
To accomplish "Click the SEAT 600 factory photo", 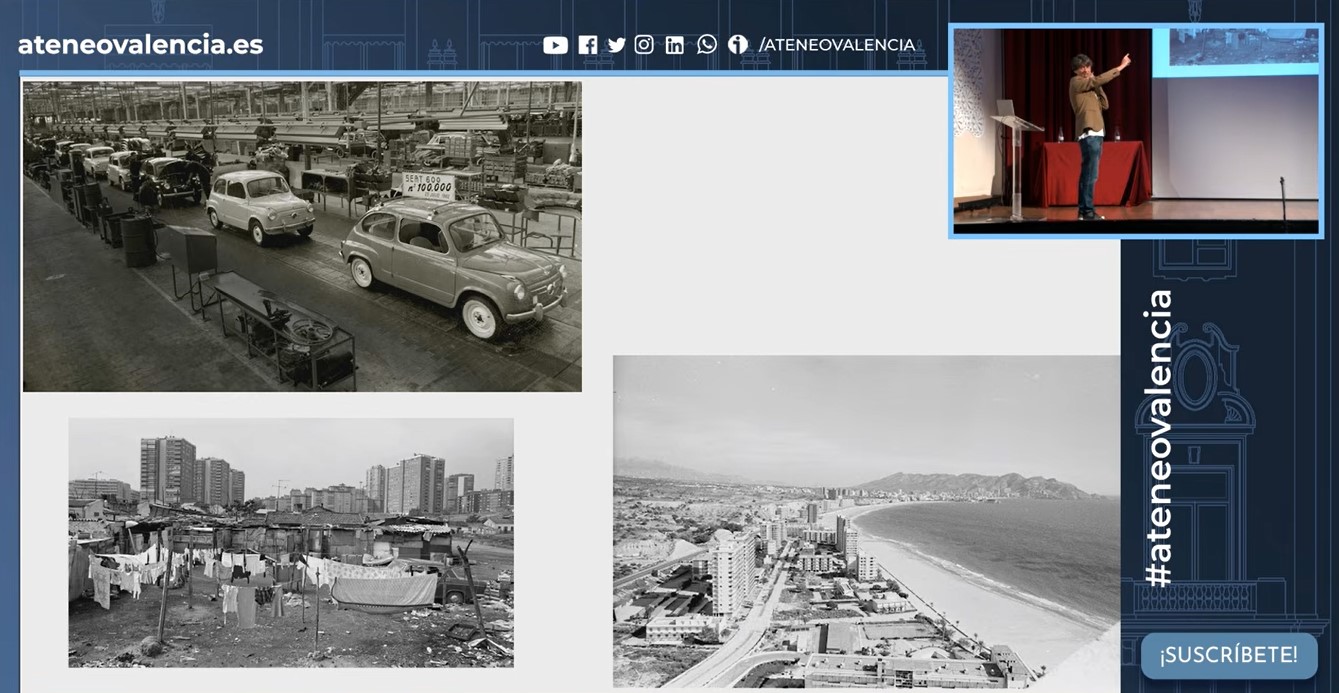I will pyautogui.click(x=302, y=236).
